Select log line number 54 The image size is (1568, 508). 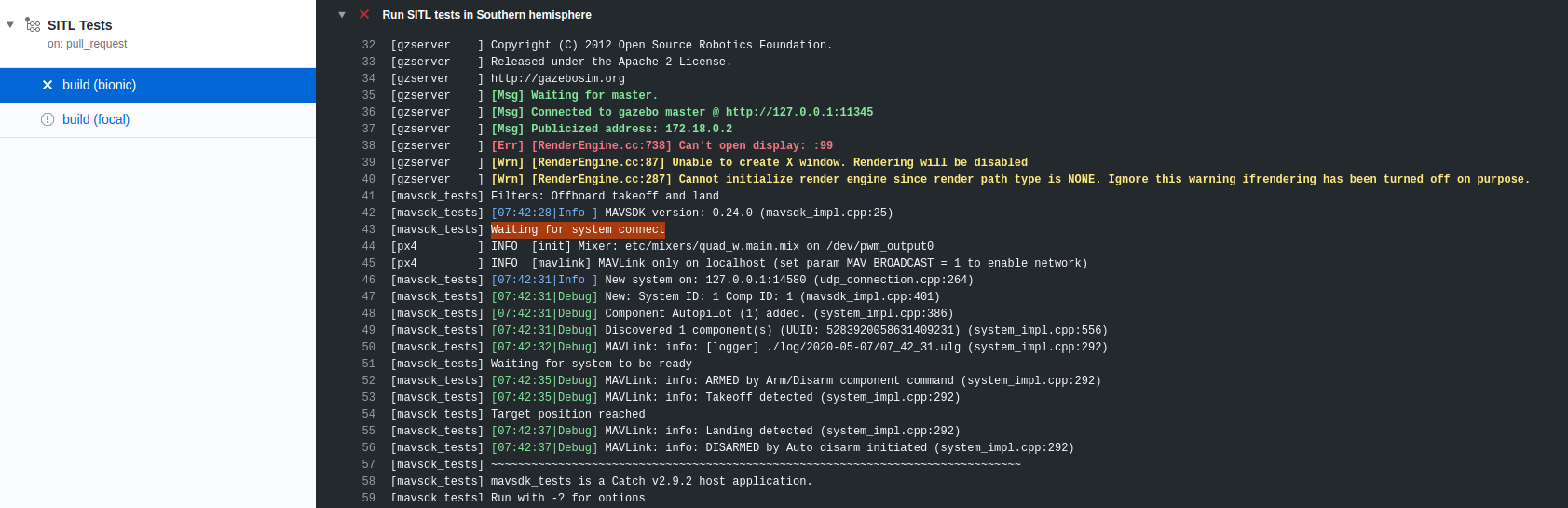(369, 414)
